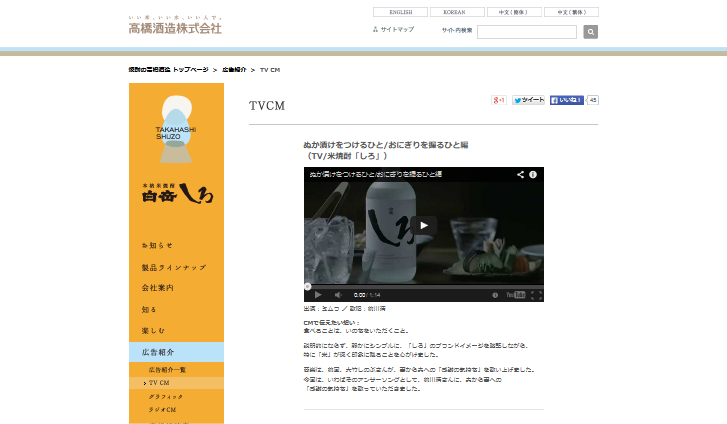Click the Google +1 share button
The image size is (727, 424).
pos(499,100)
